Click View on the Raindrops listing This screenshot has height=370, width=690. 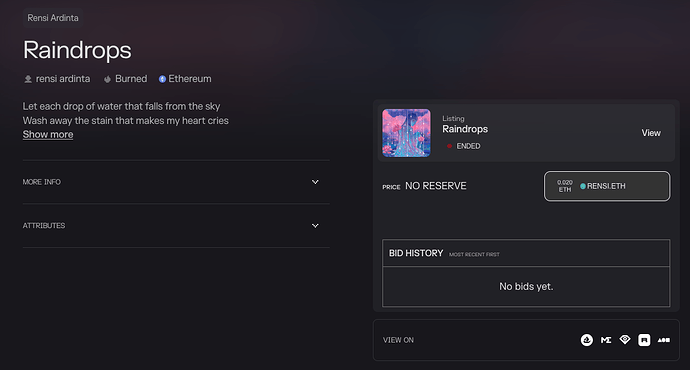(x=651, y=133)
